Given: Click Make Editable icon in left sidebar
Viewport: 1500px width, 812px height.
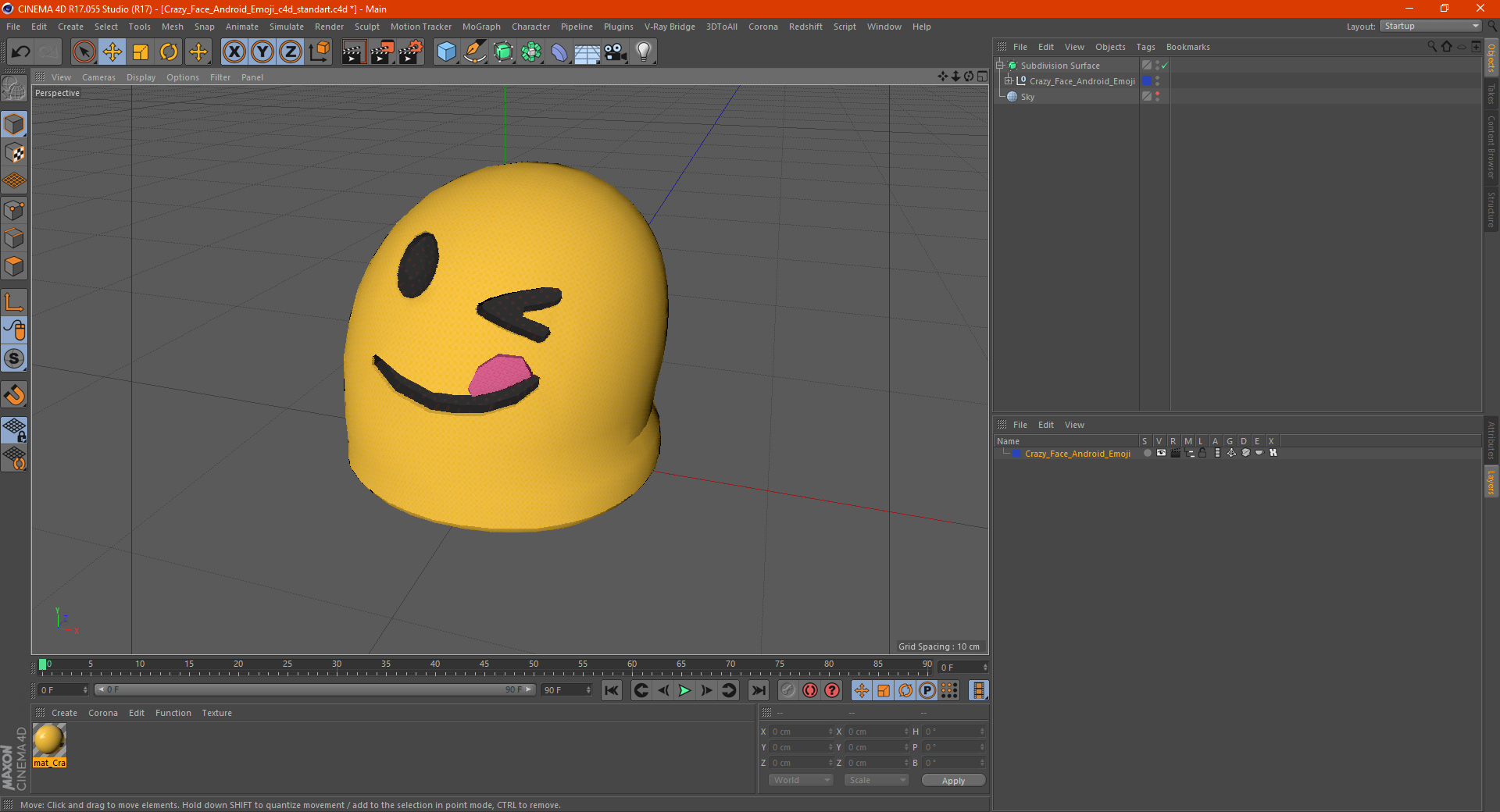Looking at the screenshot, I should (x=14, y=90).
